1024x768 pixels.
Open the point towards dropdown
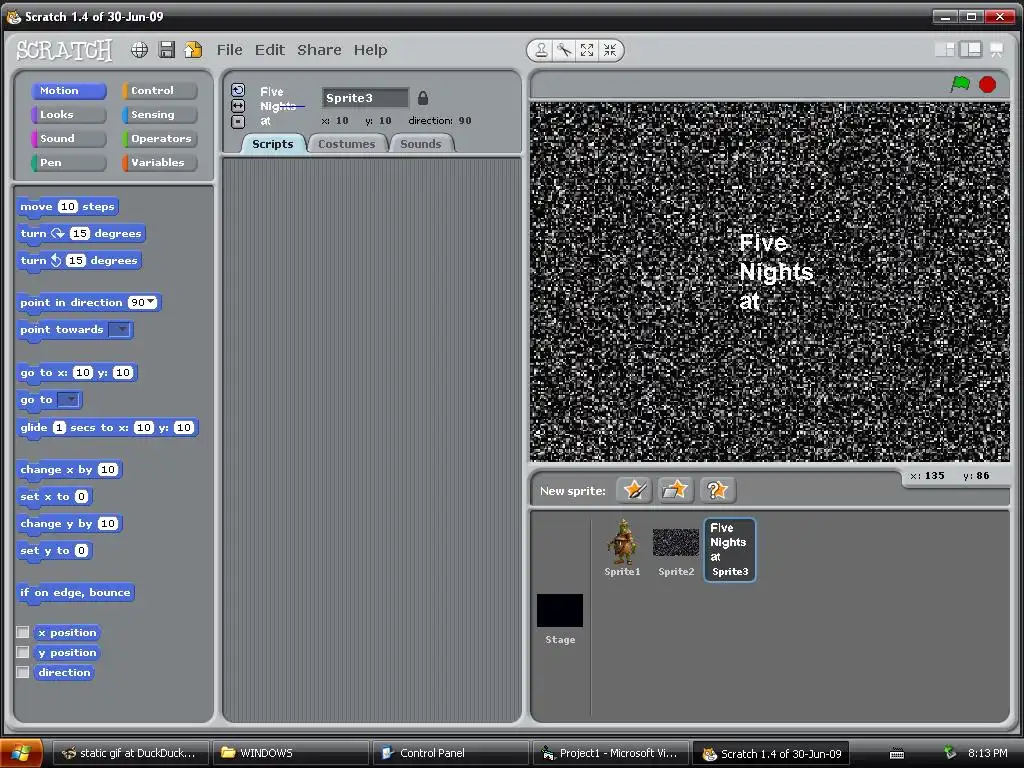[x=120, y=329]
